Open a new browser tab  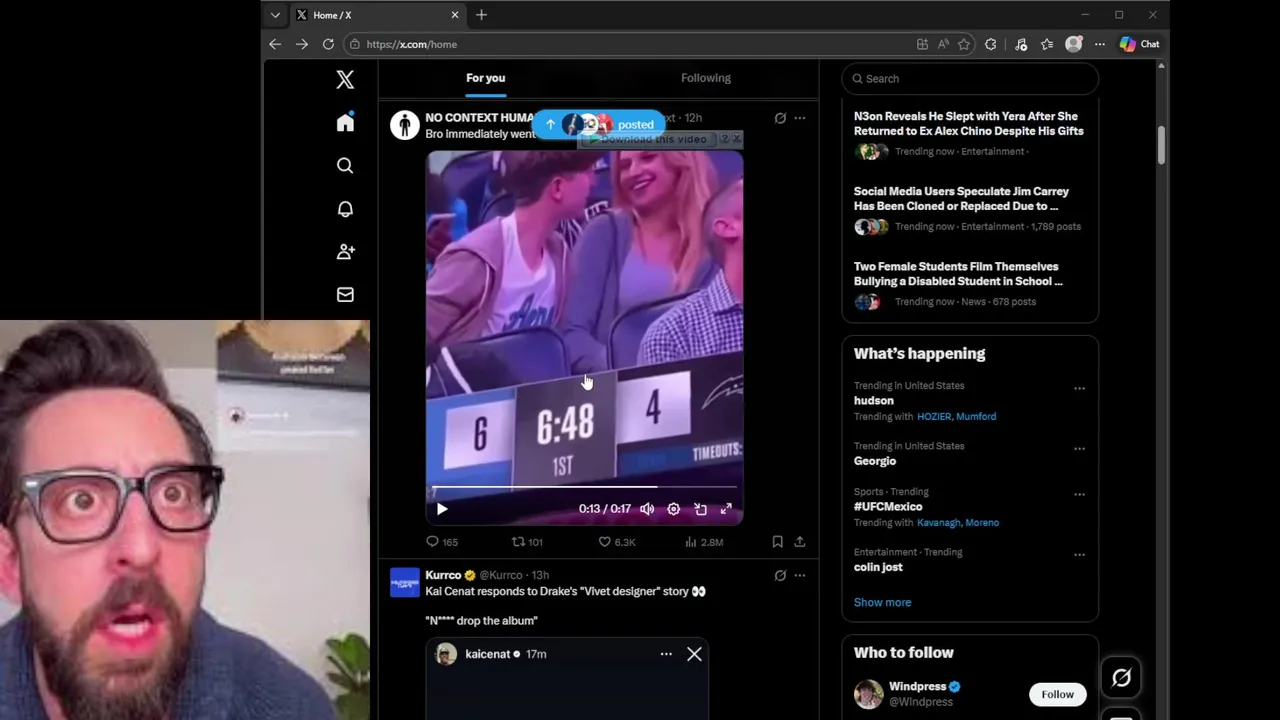(x=481, y=15)
